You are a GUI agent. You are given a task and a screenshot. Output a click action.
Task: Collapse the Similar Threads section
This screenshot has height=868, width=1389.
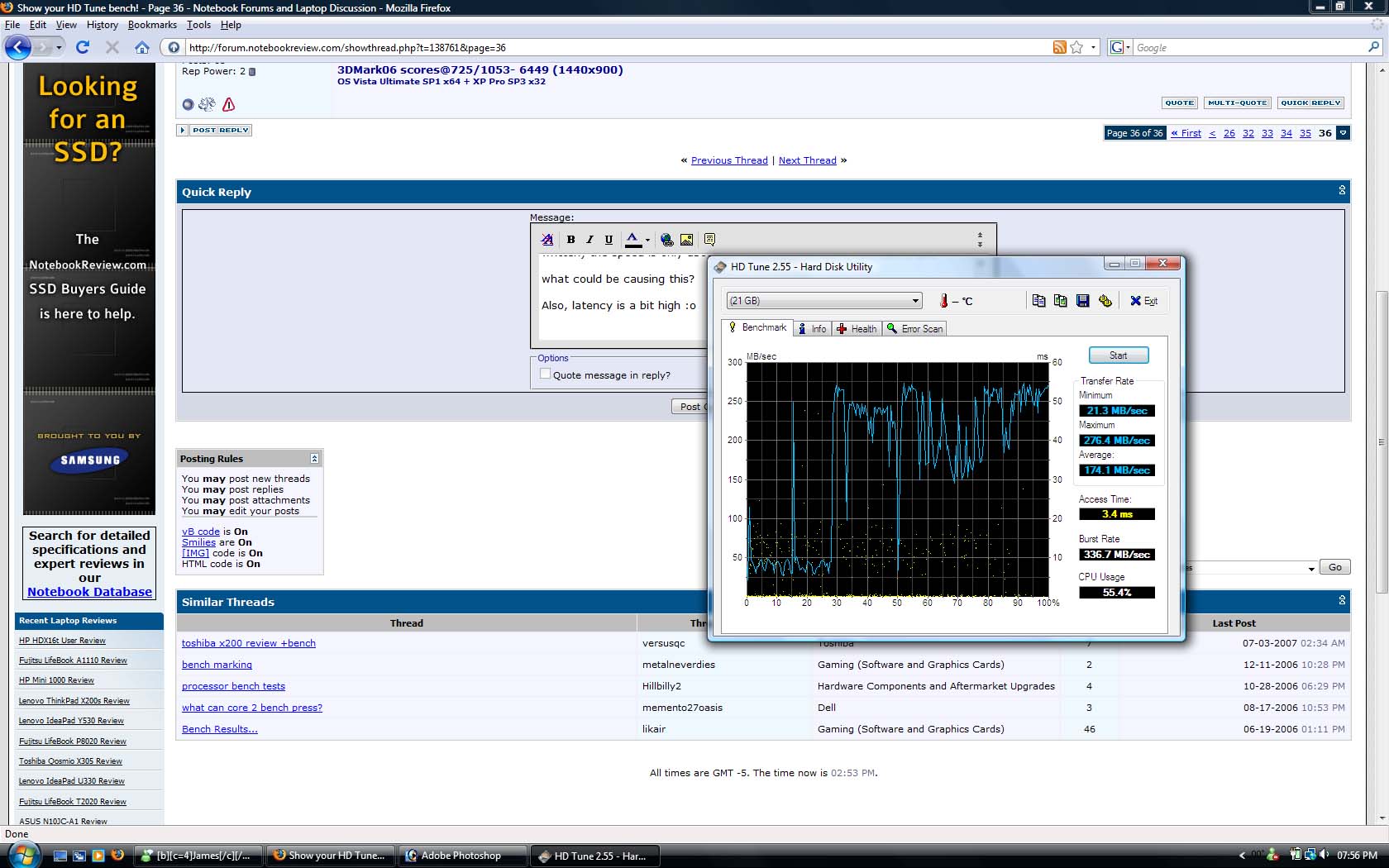pos(1342,600)
